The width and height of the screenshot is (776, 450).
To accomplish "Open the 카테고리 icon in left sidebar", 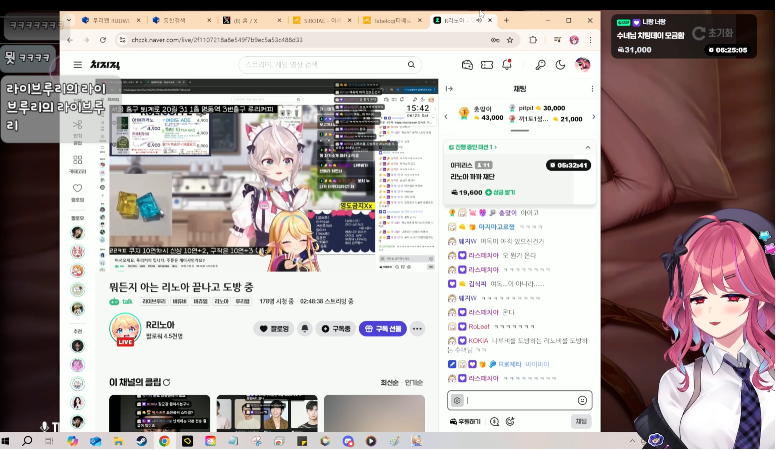I will [78, 164].
